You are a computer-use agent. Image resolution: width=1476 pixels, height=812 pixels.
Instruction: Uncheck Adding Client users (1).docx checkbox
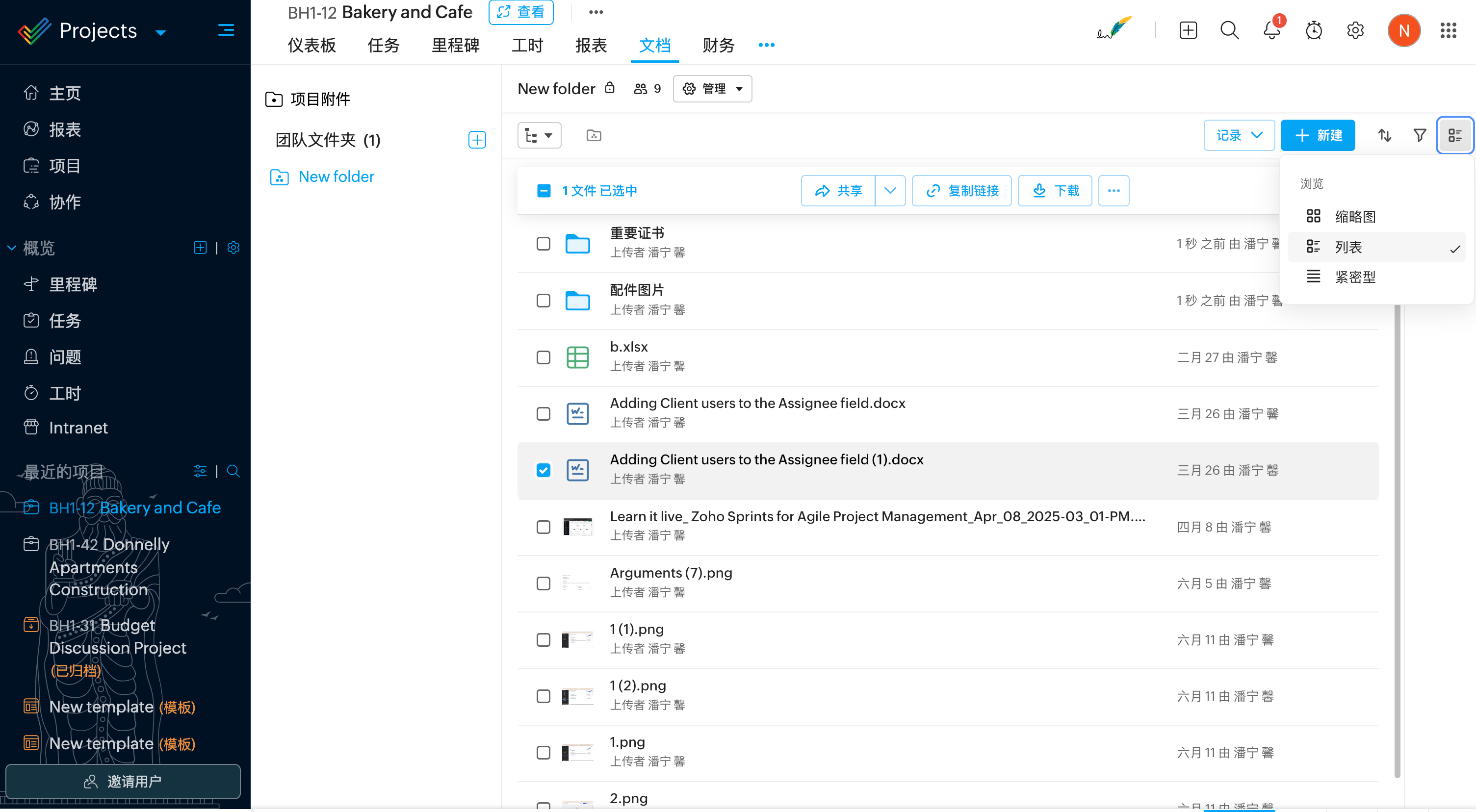tap(543, 470)
